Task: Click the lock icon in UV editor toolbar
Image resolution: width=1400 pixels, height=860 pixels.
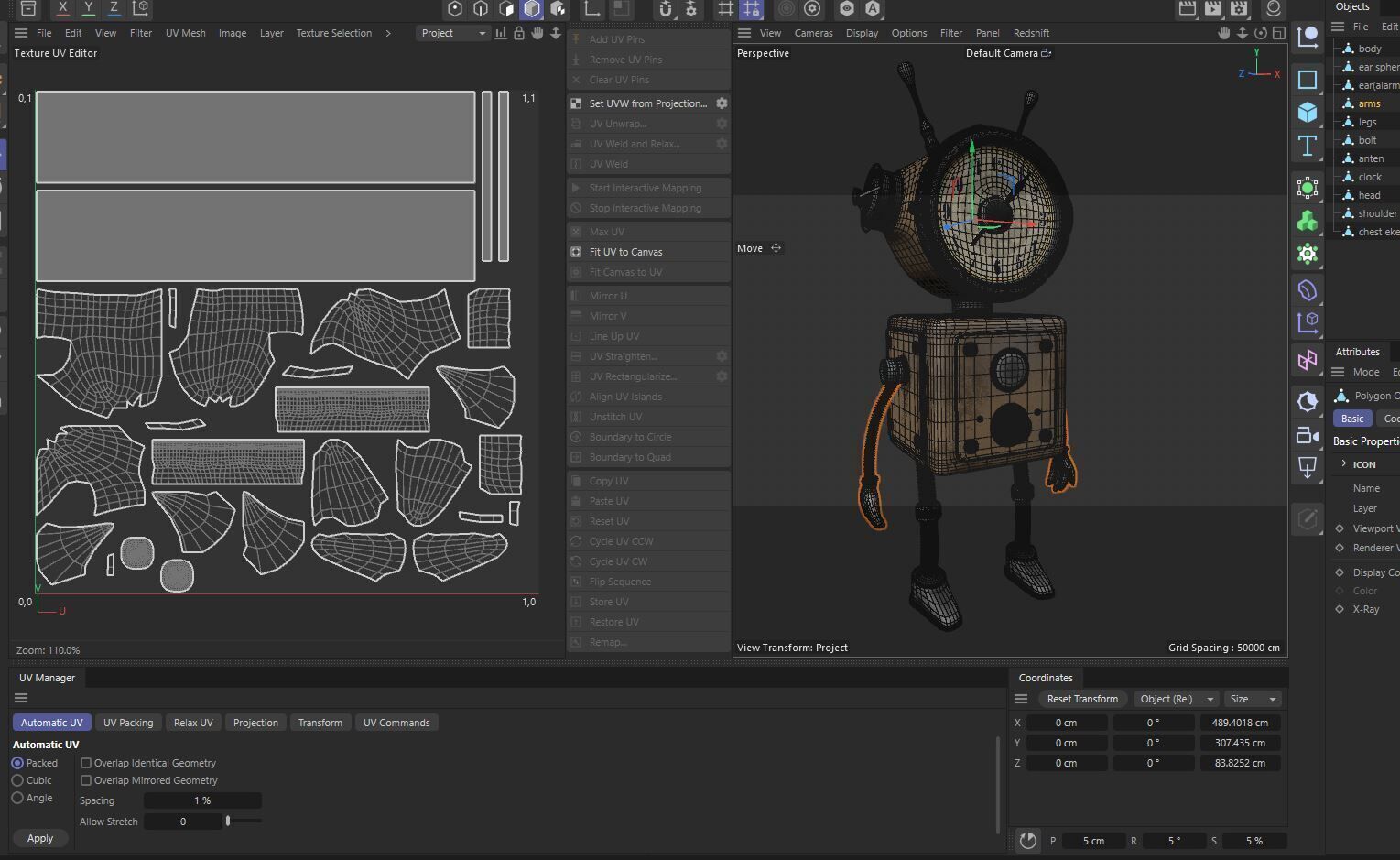Action: point(519,33)
